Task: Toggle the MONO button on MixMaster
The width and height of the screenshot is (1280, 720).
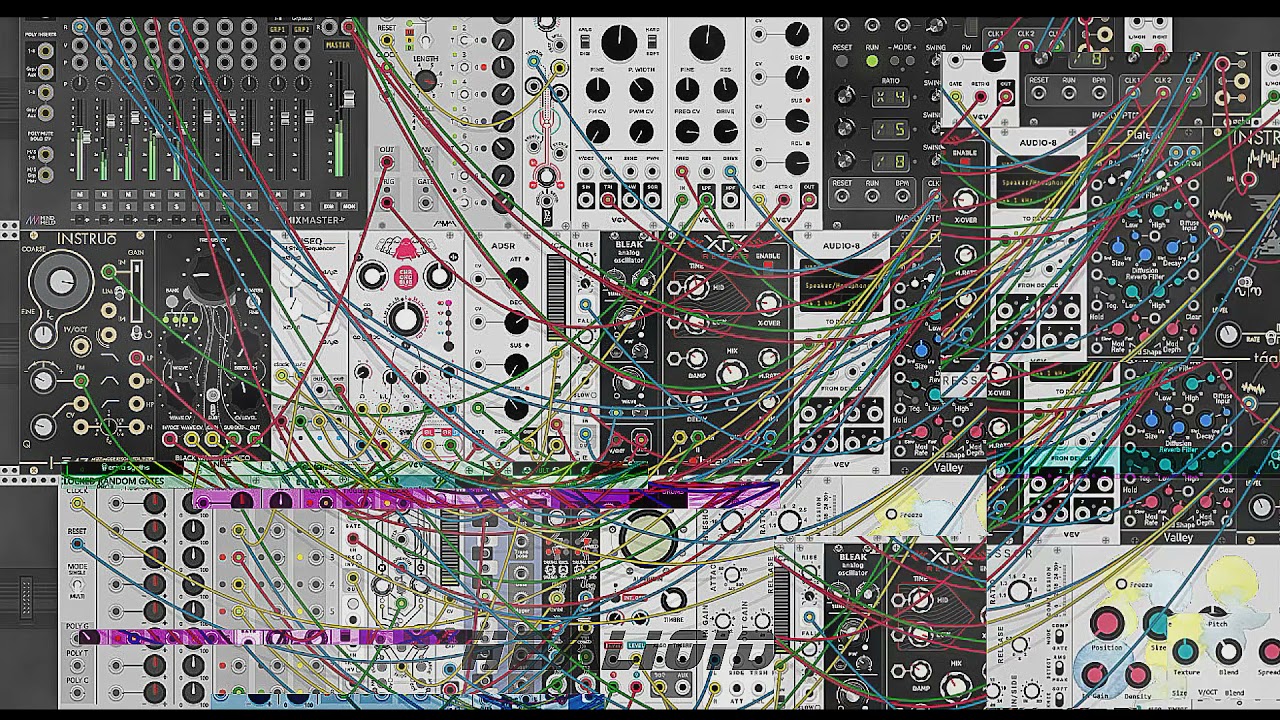Action: (x=349, y=206)
